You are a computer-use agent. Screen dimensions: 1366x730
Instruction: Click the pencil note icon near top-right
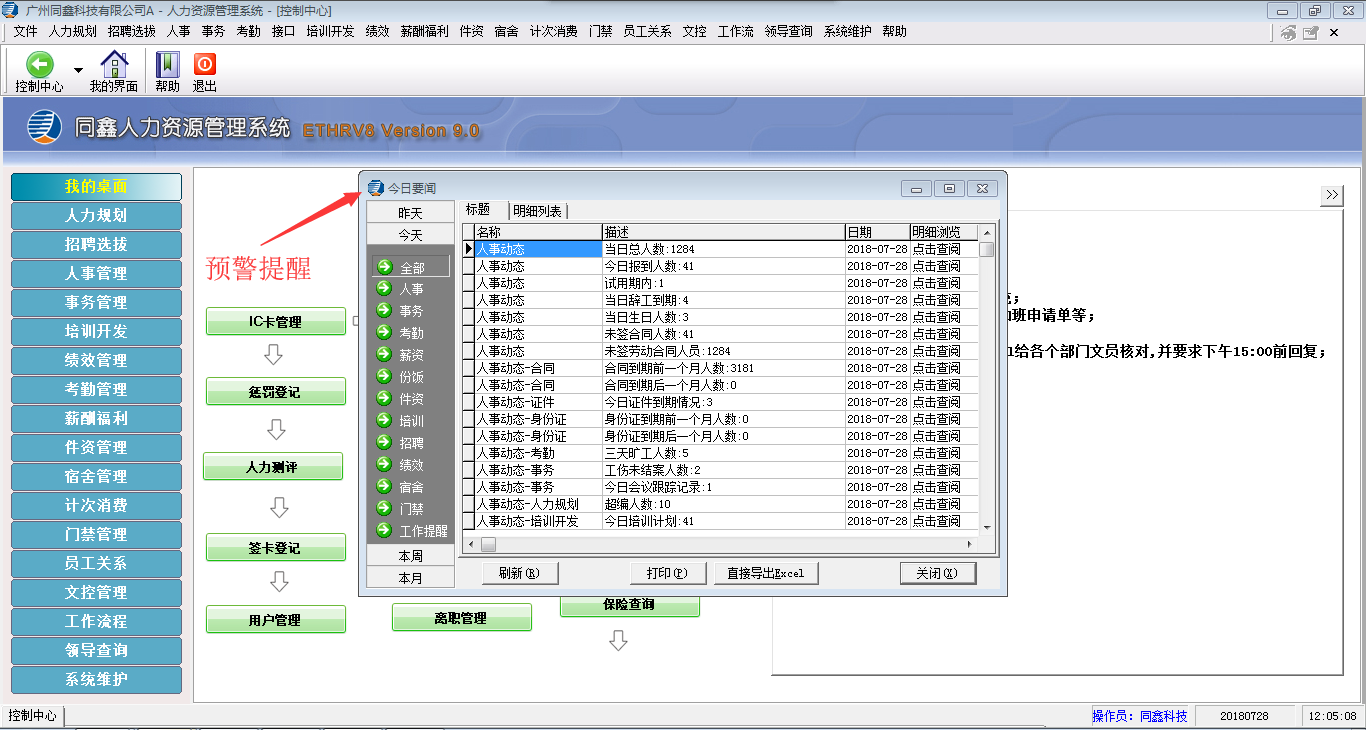1311,33
